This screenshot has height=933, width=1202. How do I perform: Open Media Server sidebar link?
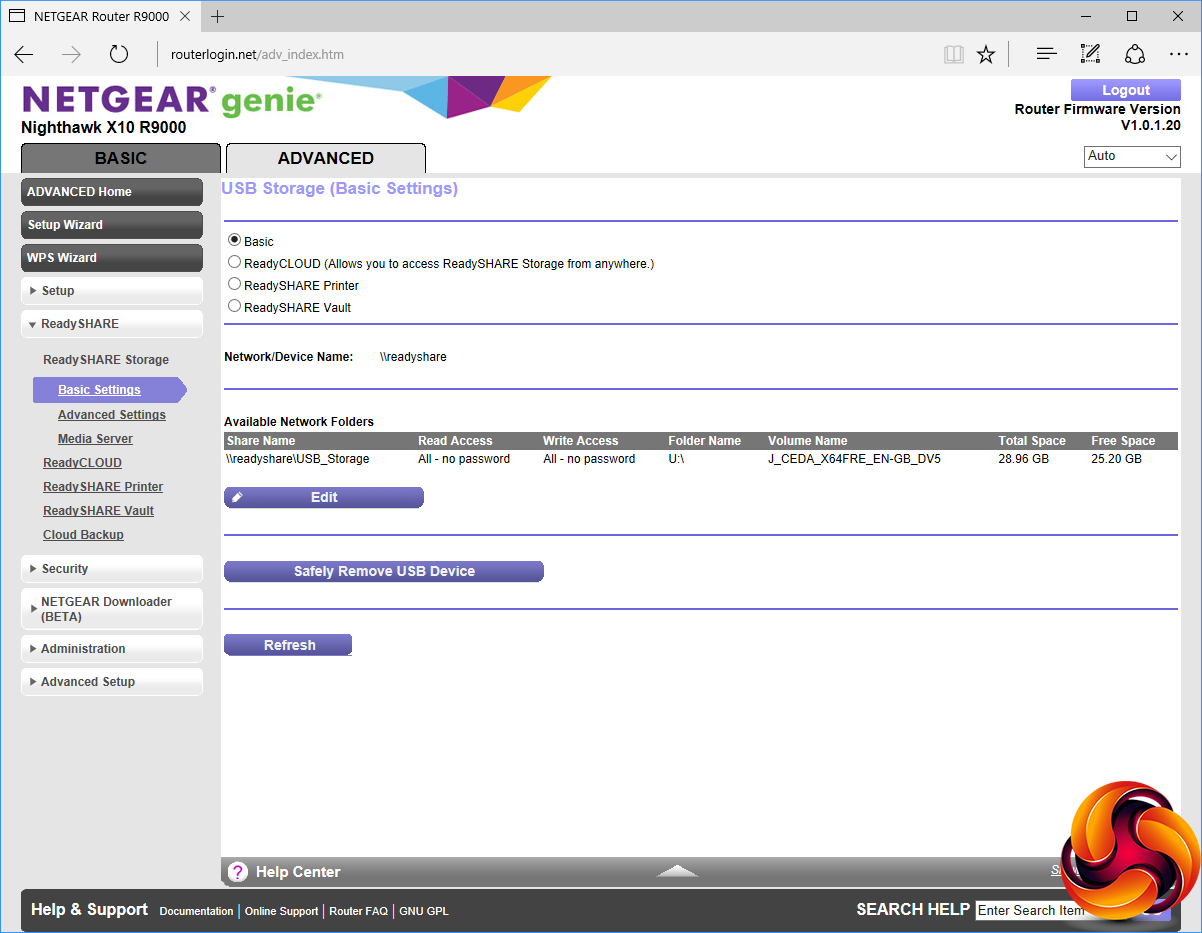pyautogui.click(x=95, y=439)
